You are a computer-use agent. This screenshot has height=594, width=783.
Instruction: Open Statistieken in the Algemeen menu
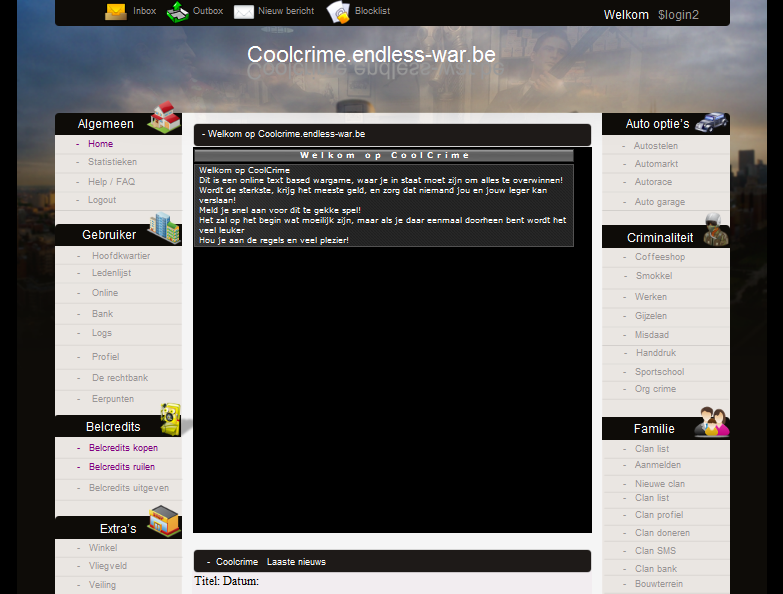[112, 162]
